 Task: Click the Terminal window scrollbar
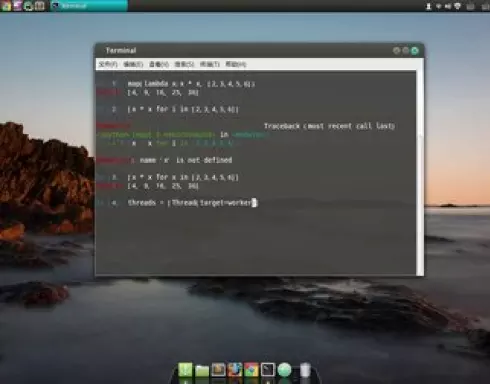[x=420, y=173]
